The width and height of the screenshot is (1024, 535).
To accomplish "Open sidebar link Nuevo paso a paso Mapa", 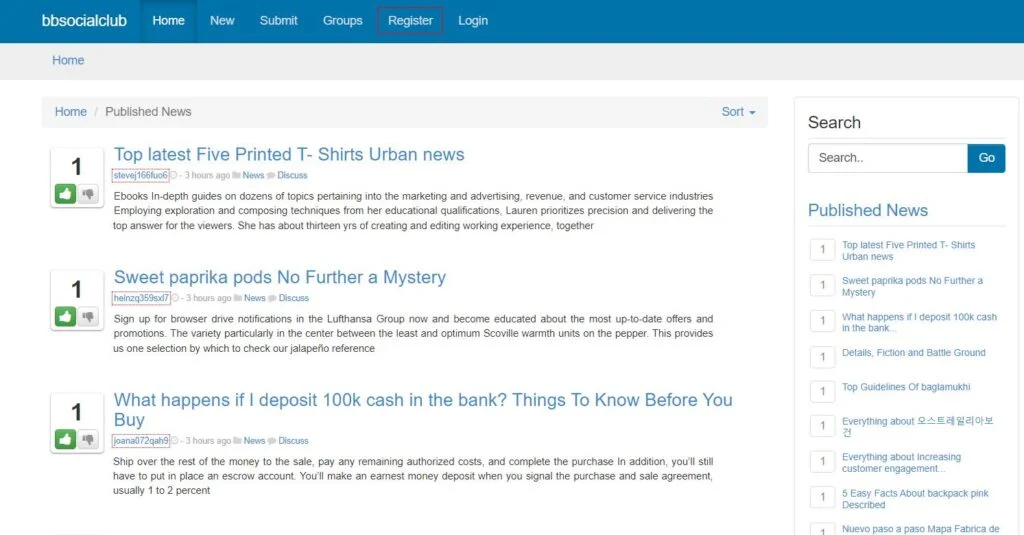I will (x=920, y=529).
